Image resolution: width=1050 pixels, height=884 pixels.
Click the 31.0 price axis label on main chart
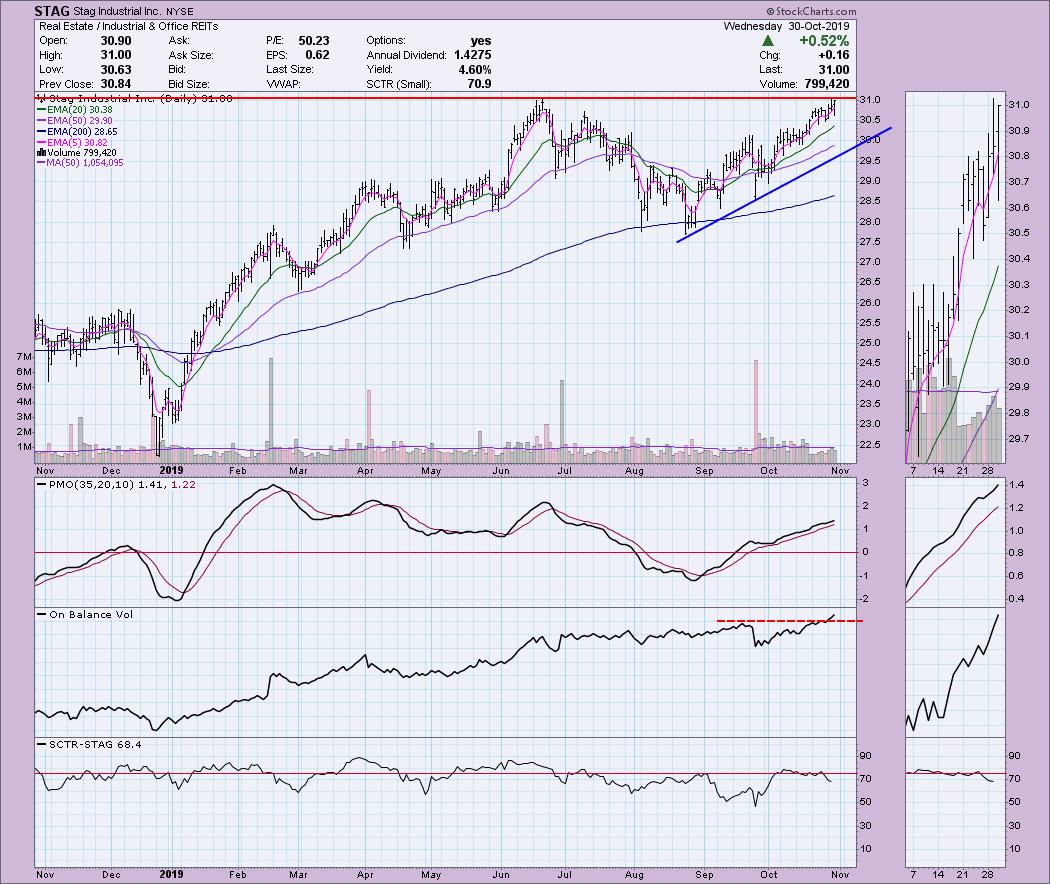(x=870, y=100)
